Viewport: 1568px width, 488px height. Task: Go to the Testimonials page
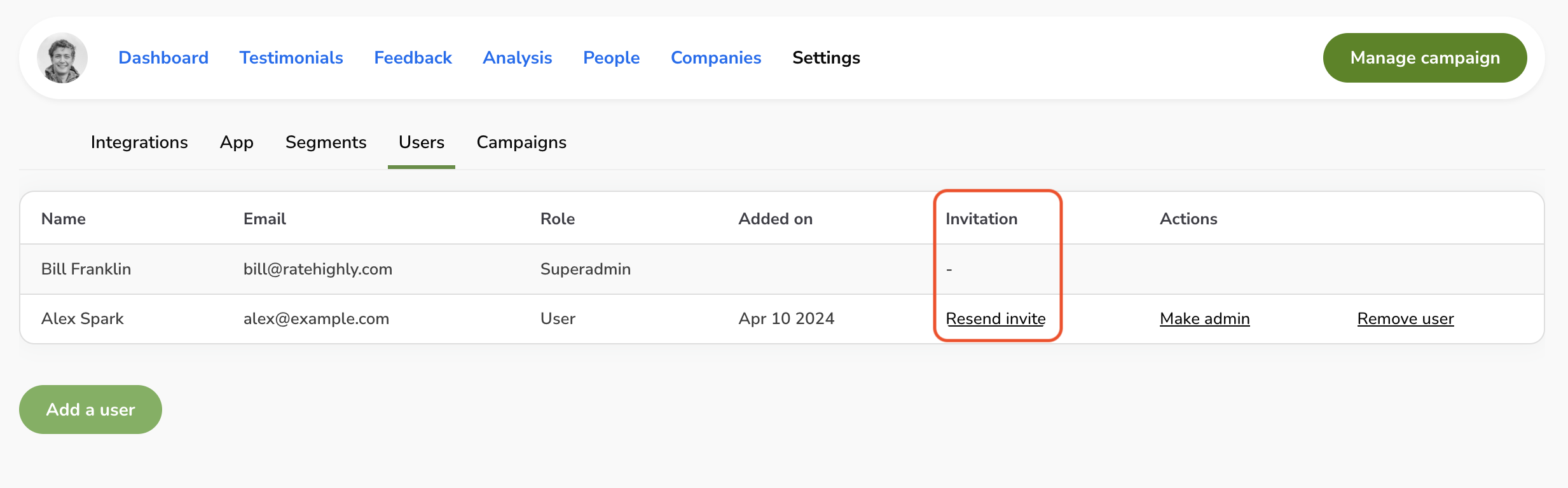[x=291, y=58]
